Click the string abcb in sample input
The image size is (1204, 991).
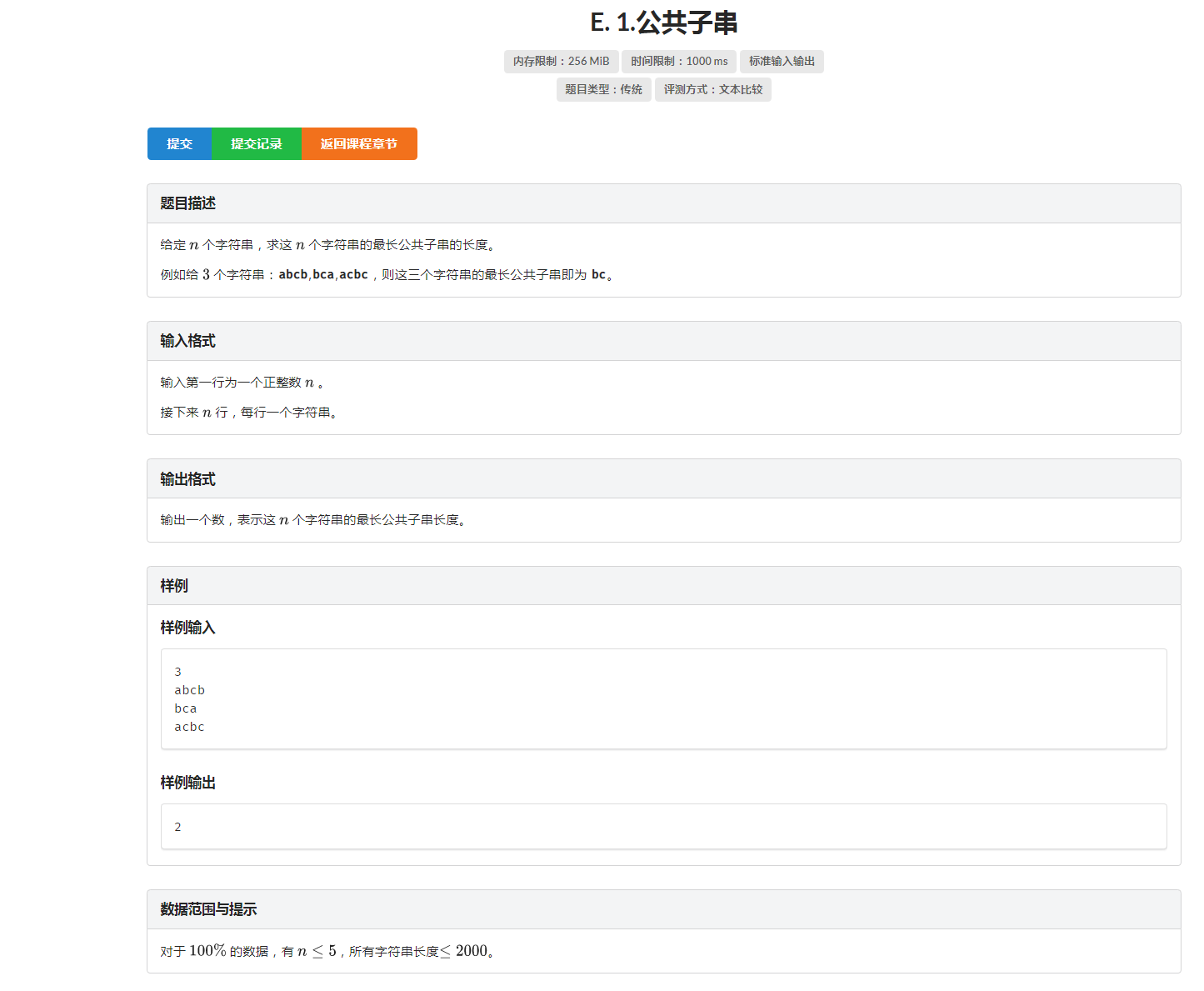coord(190,689)
